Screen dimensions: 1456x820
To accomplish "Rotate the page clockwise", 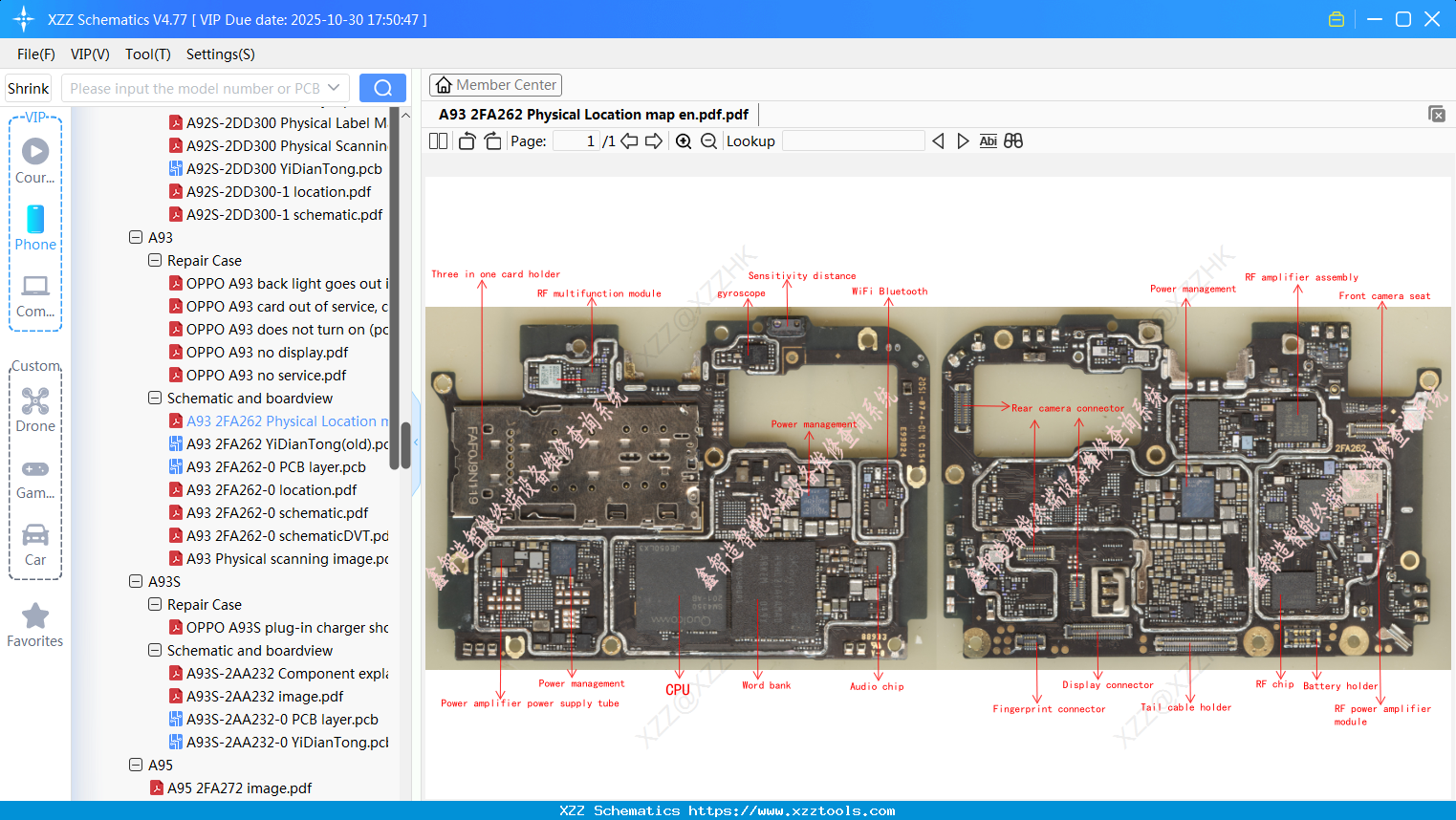I will (492, 141).
